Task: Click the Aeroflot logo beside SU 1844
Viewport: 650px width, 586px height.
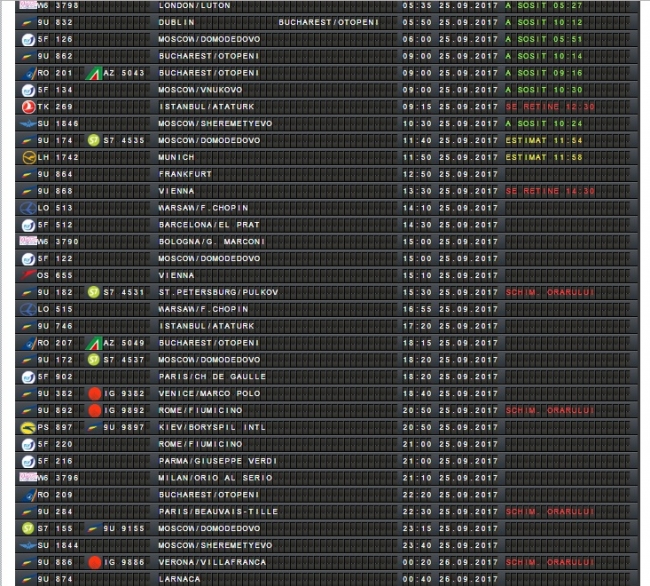Action: 28,546
